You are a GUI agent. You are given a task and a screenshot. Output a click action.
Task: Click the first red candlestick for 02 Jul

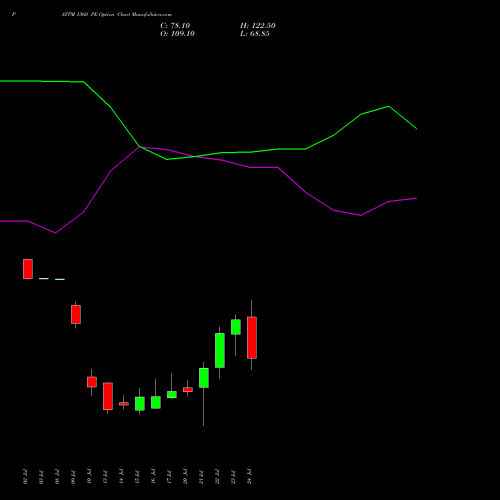point(28,269)
